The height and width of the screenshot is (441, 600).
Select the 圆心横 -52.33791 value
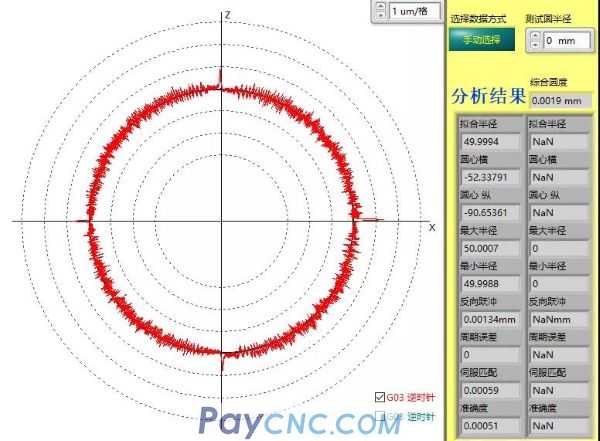484,177
